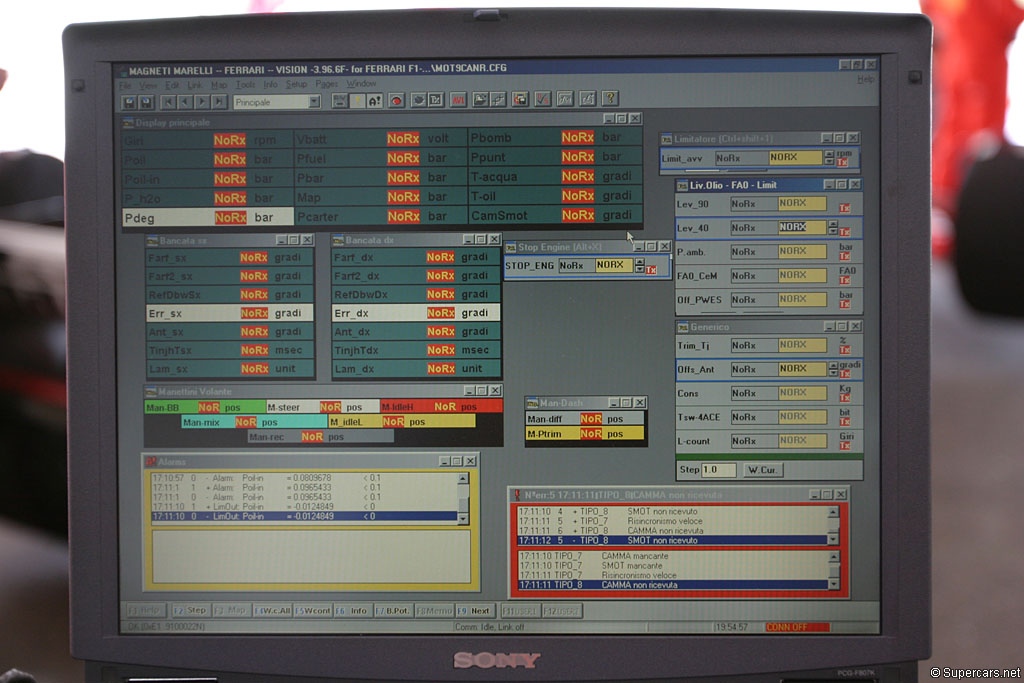The image size is (1024, 683).
Task: Open the File menu
Action: (x=125, y=86)
